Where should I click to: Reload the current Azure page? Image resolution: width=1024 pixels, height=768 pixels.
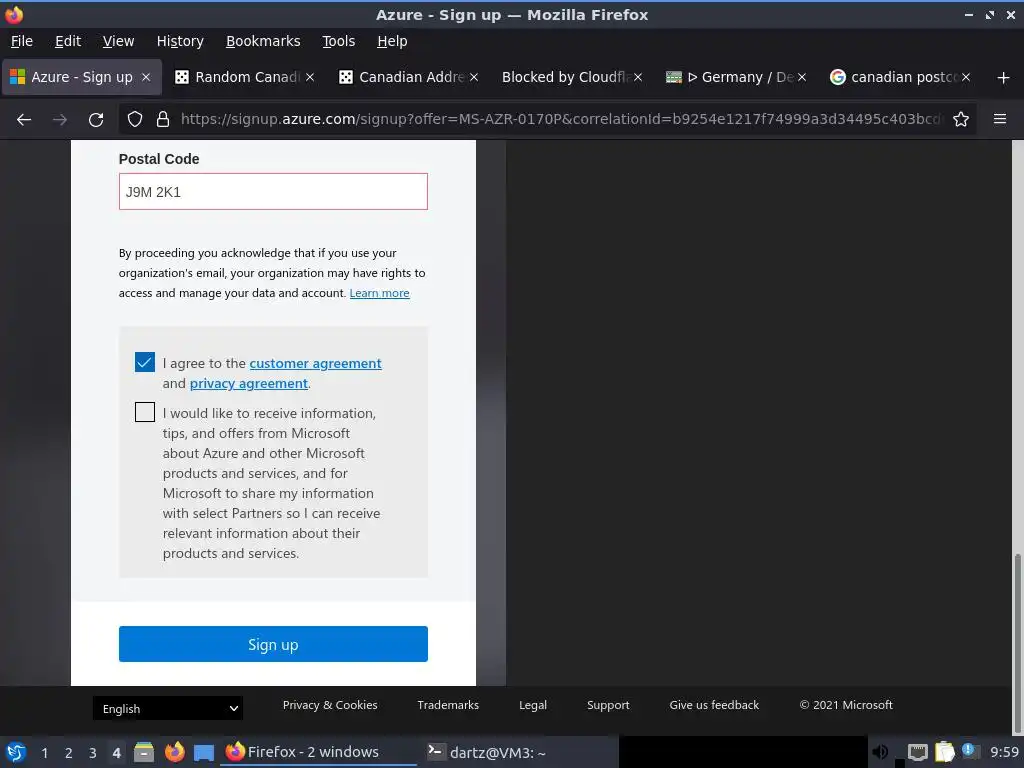tap(96, 120)
